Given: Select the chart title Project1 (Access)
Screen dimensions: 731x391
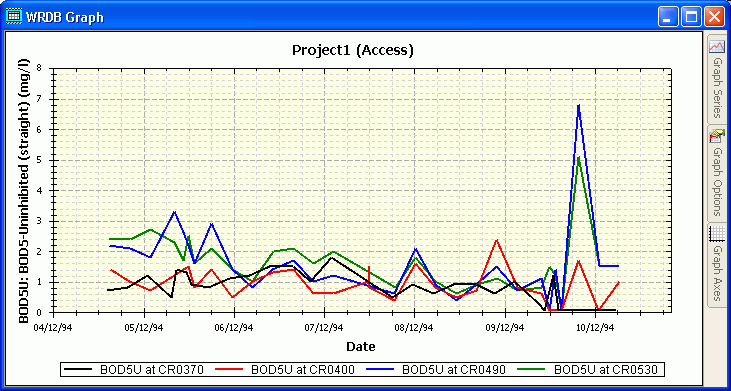Looking at the screenshot, I should (353, 50).
